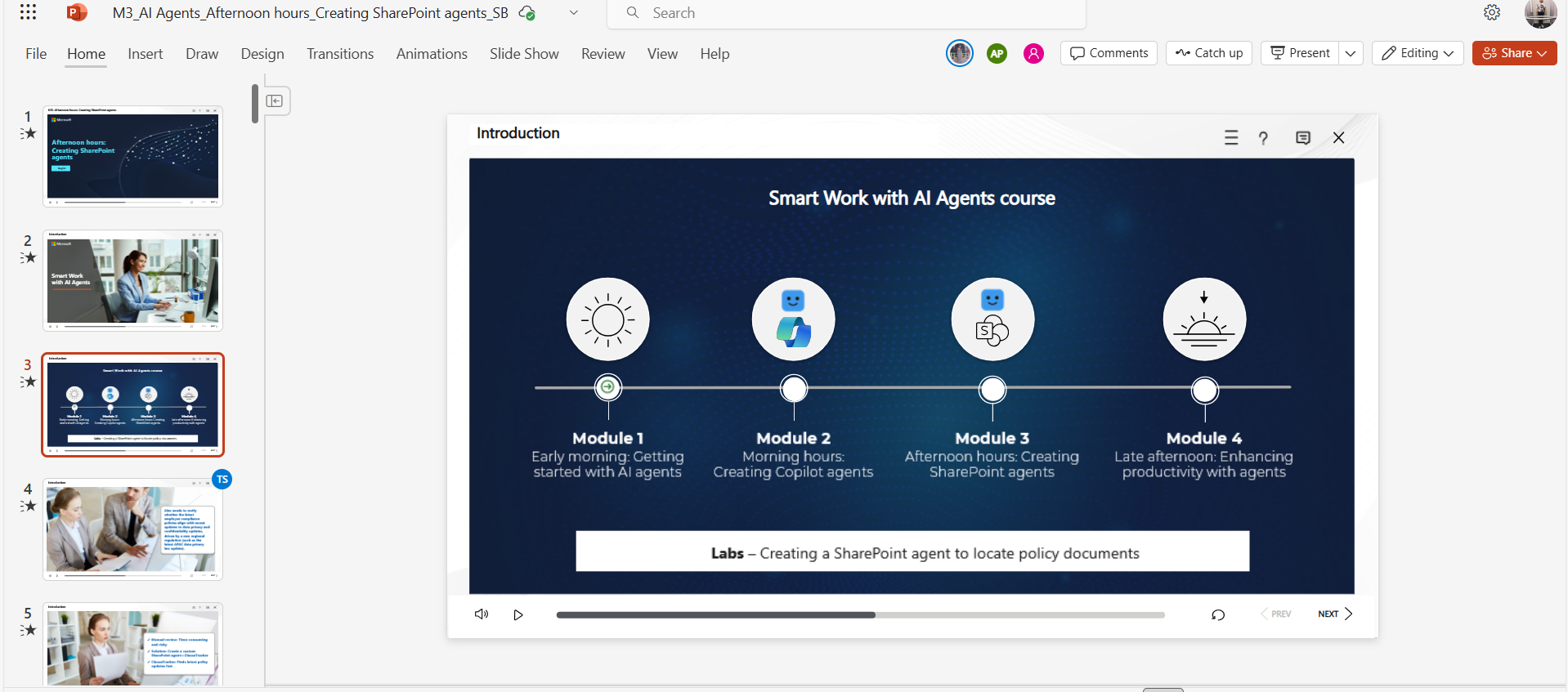Close the course player with X
Image resolution: width=1568 pixels, height=692 pixels.
coord(1338,137)
